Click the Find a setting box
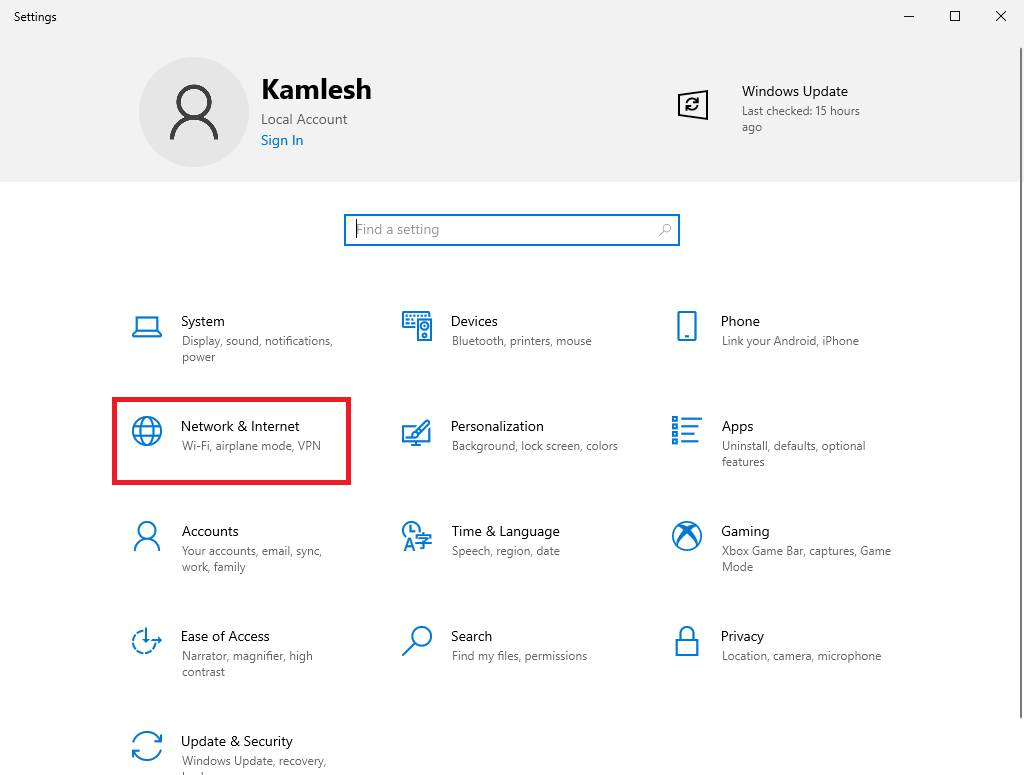Screen dimensions: 1024x775 tap(512, 230)
